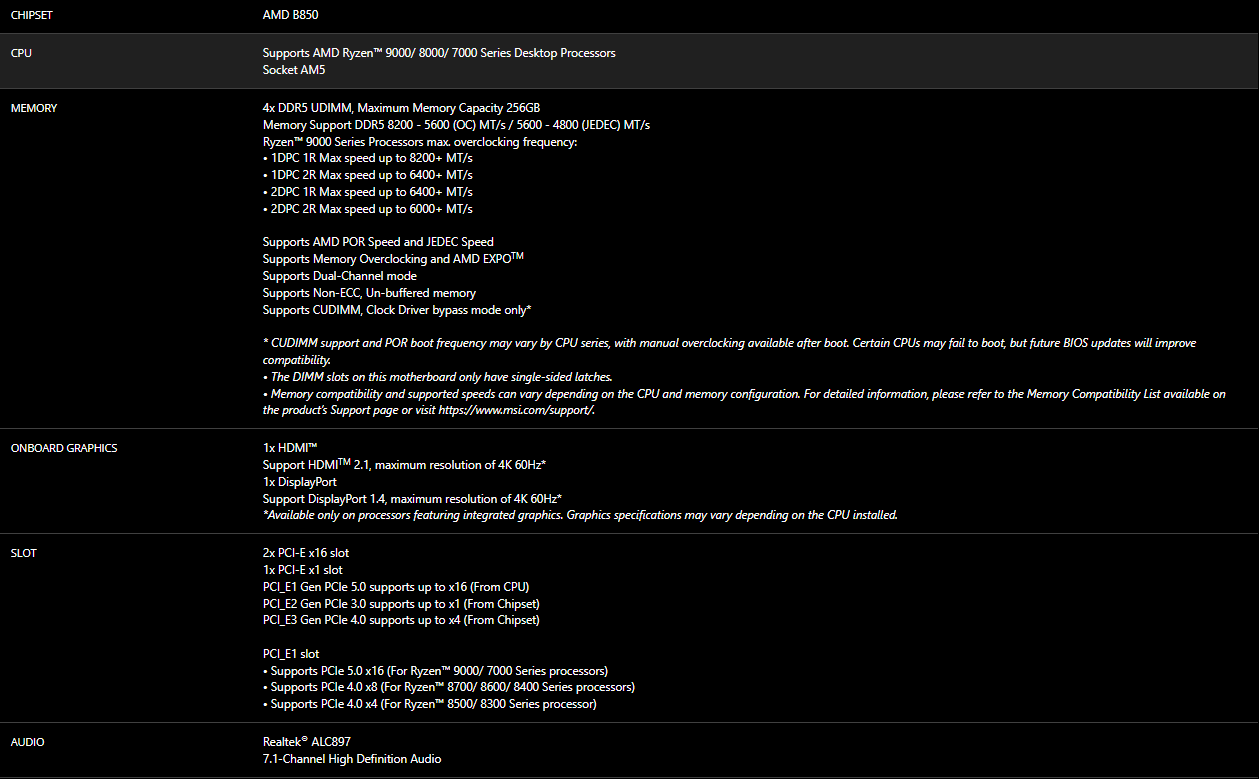This screenshot has width=1259, height=779.
Task: Select 'Supports AMD Ryzen 9000/ 8000/ 7000 Series Desktop Processors'
Action: pos(439,53)
